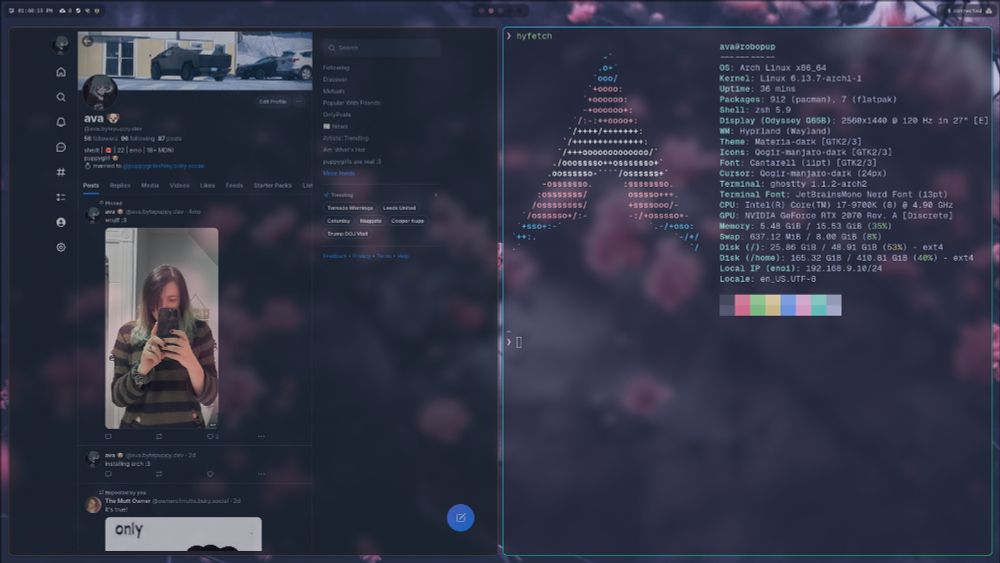The image size is (1000, 563).
Task: Open Chat bubble icon in the sidebar
Action: click(x=61, y=147)
